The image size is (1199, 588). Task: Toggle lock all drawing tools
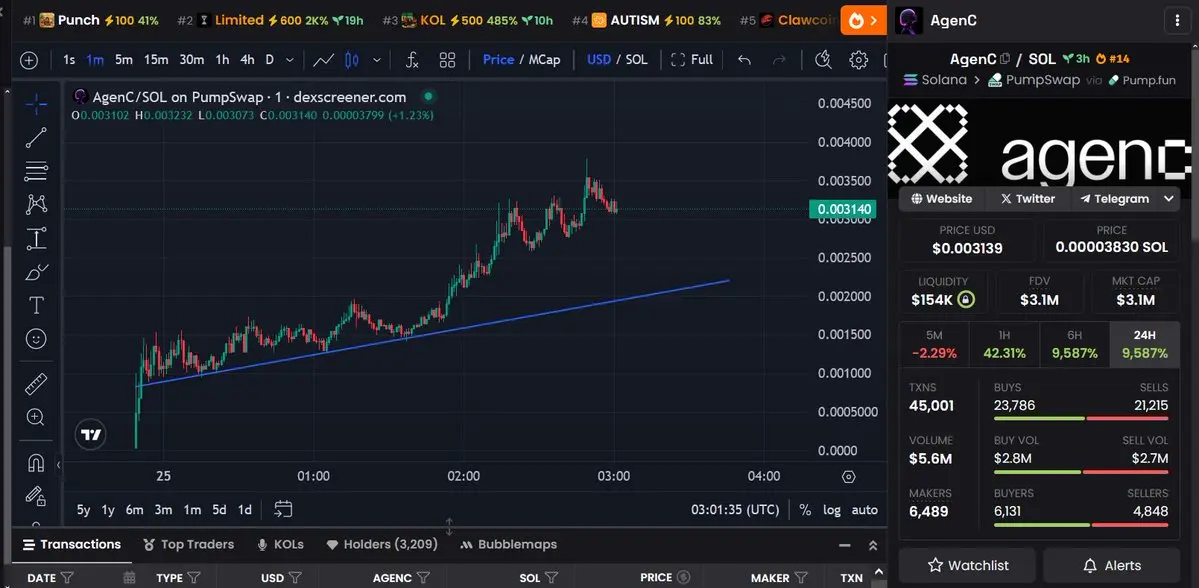36,496
